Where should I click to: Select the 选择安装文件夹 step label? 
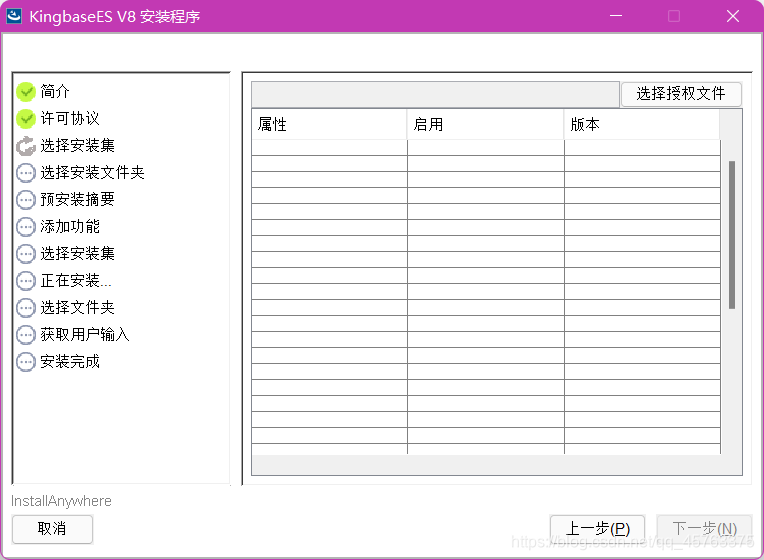(92, 173)
